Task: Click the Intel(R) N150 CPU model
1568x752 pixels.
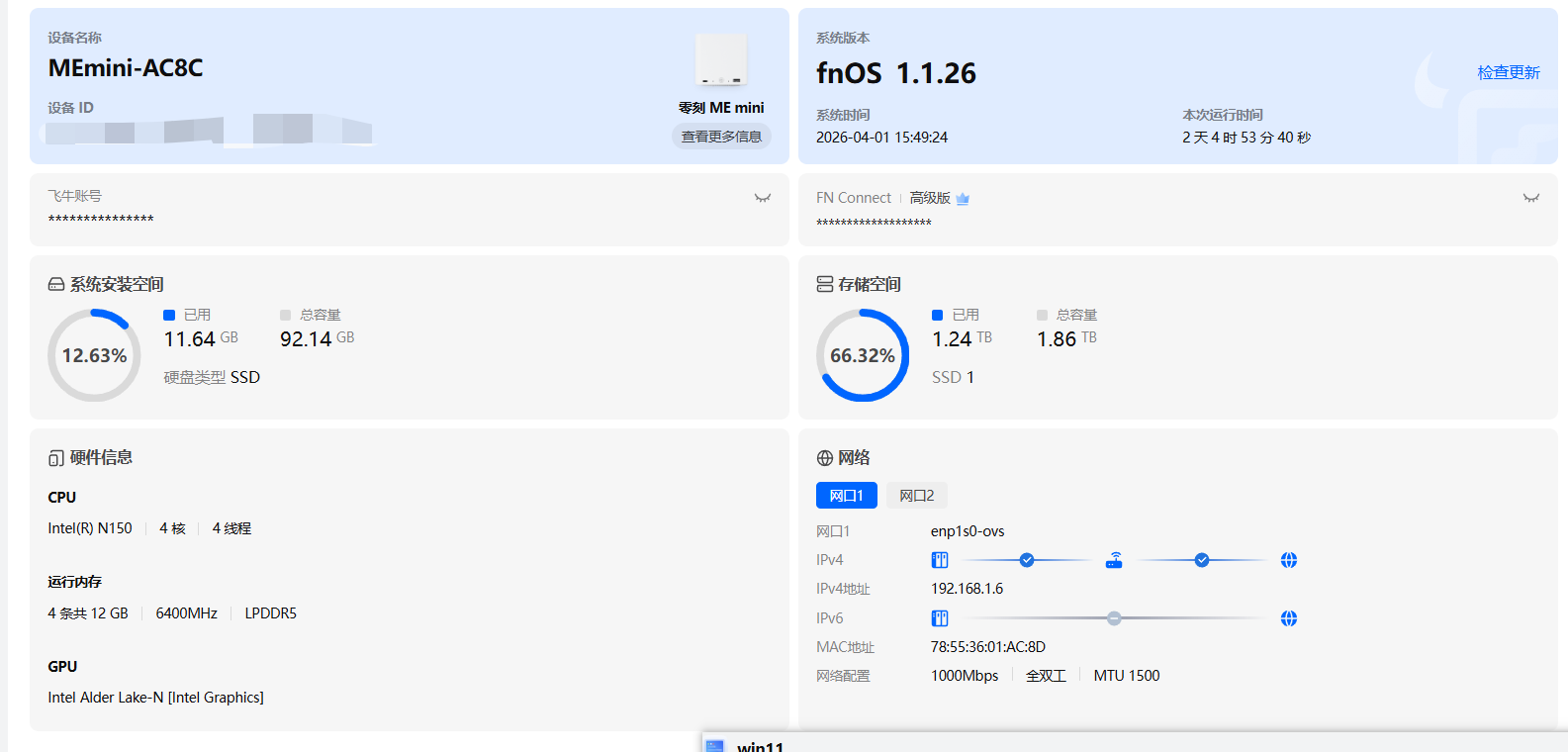Action: point(90,528)
